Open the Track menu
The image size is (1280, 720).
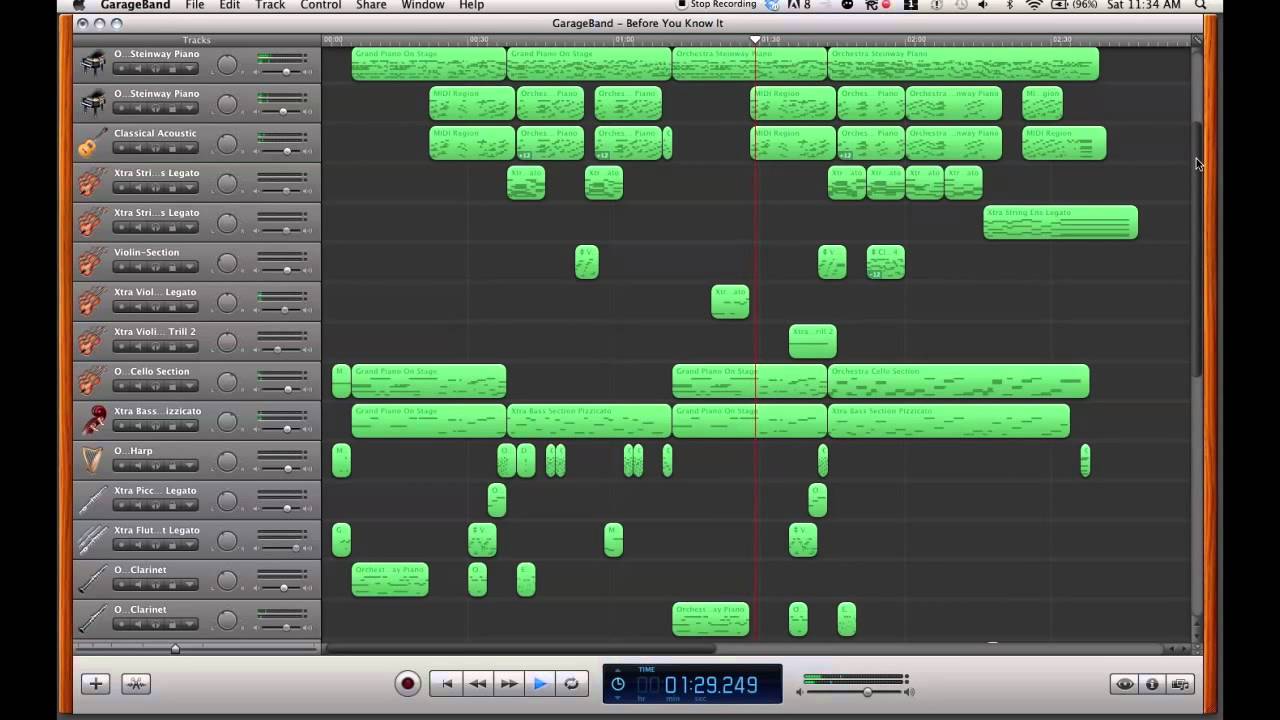(270, 5)
